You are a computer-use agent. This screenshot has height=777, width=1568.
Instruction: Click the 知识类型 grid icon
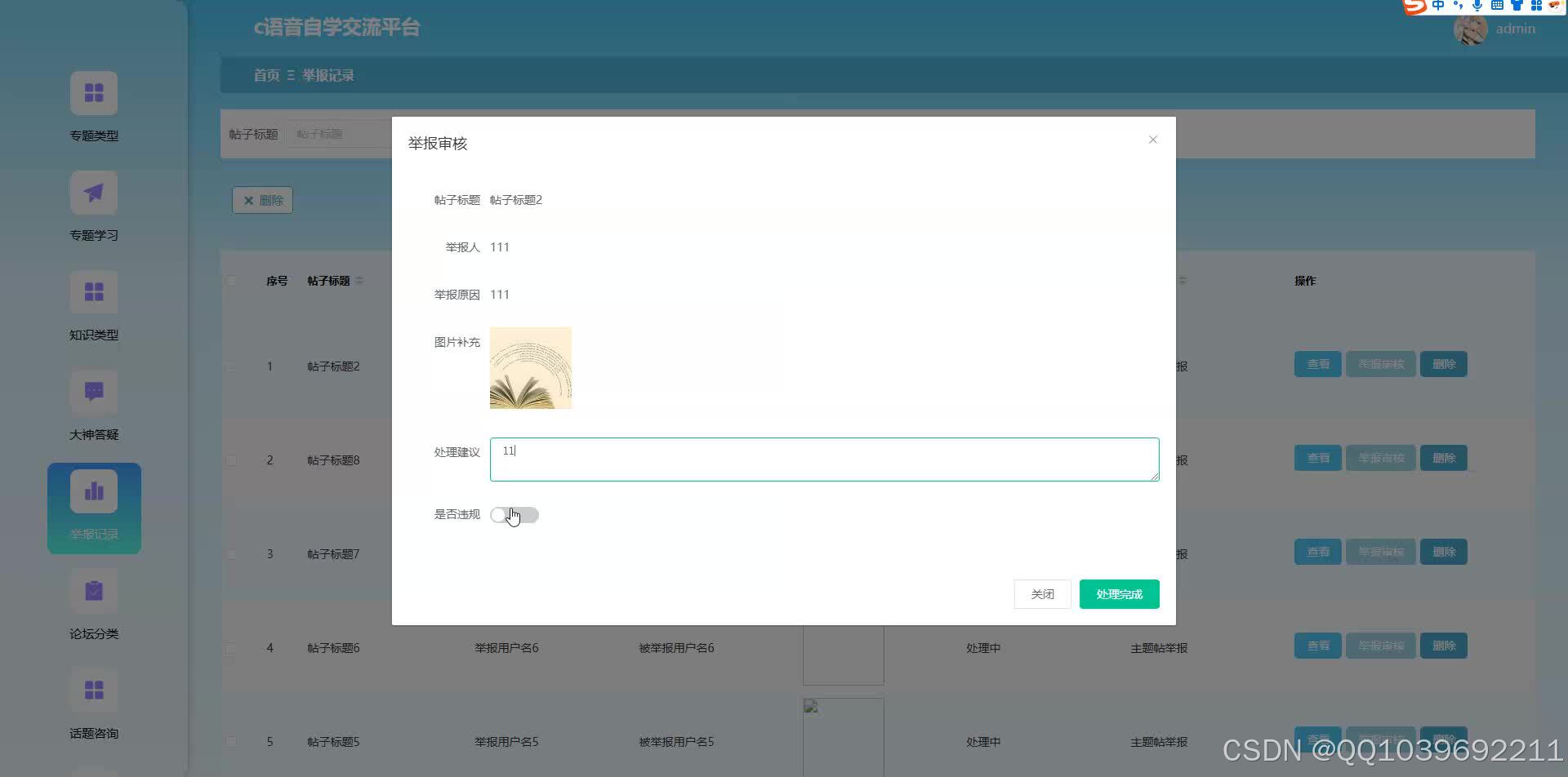(94, 291)
